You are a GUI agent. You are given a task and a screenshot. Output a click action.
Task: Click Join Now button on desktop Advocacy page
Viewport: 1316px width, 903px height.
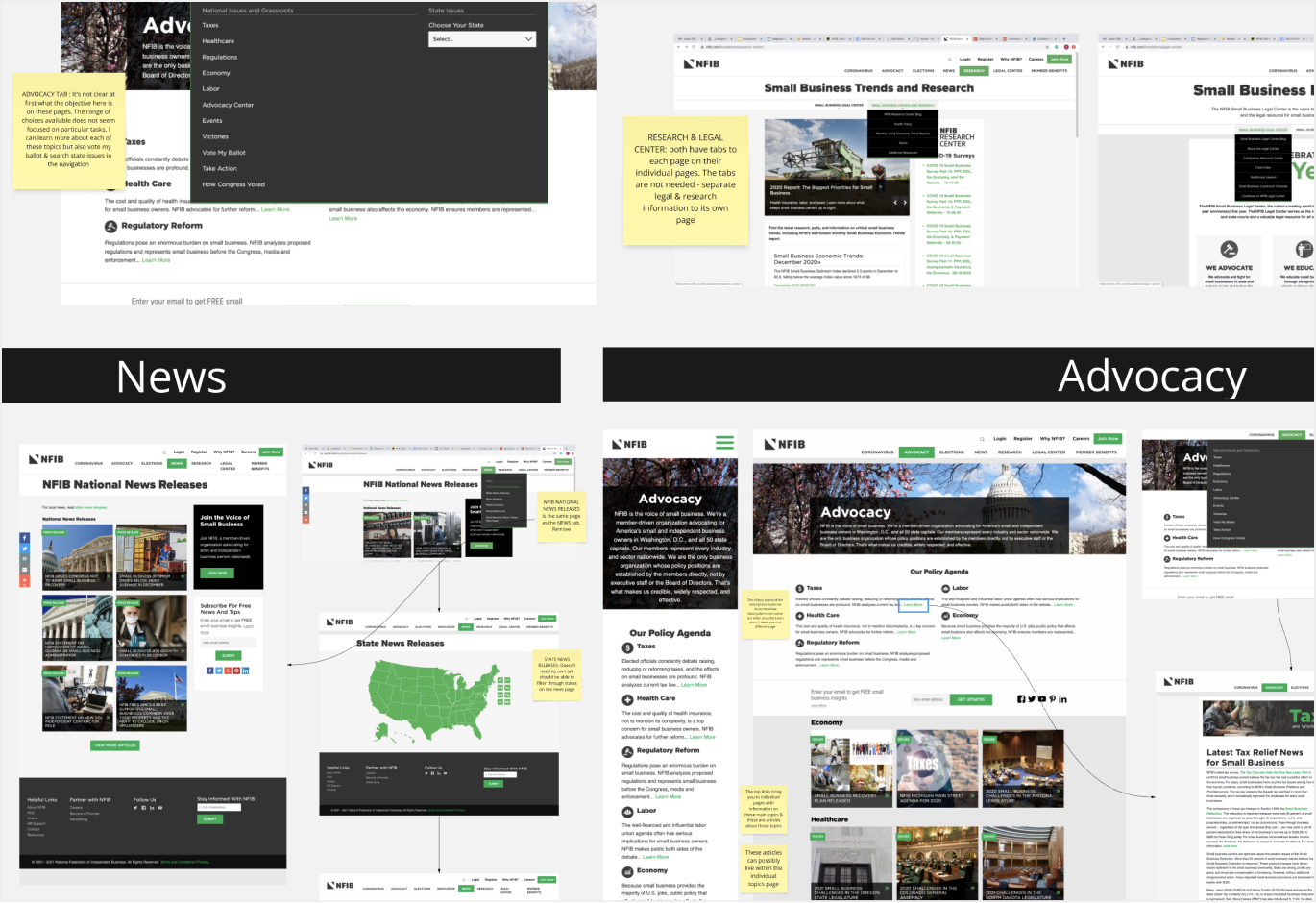pyautogui.click(x=1108, y=439)
